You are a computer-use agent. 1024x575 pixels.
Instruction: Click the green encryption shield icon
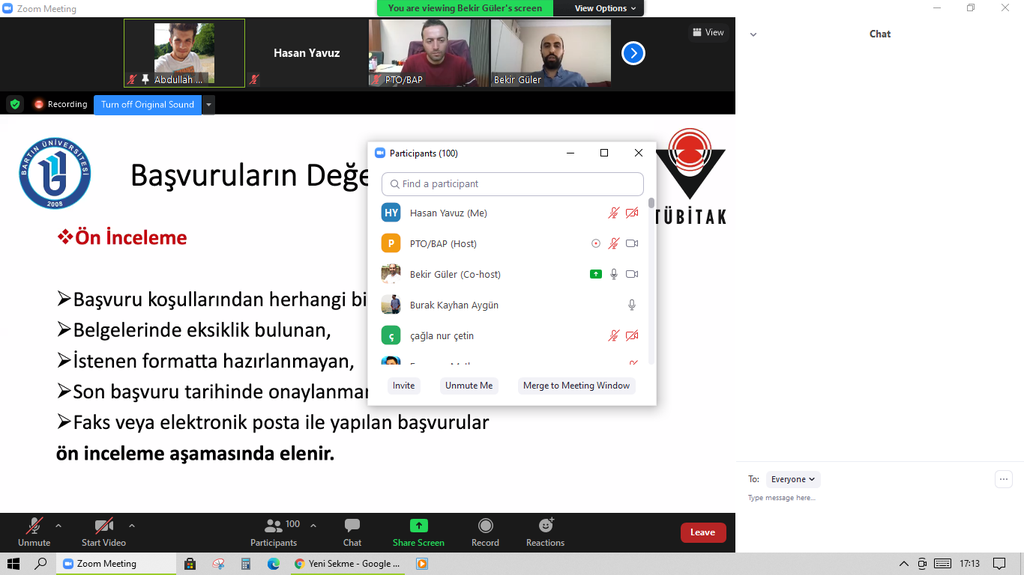(x=15, y=104)
